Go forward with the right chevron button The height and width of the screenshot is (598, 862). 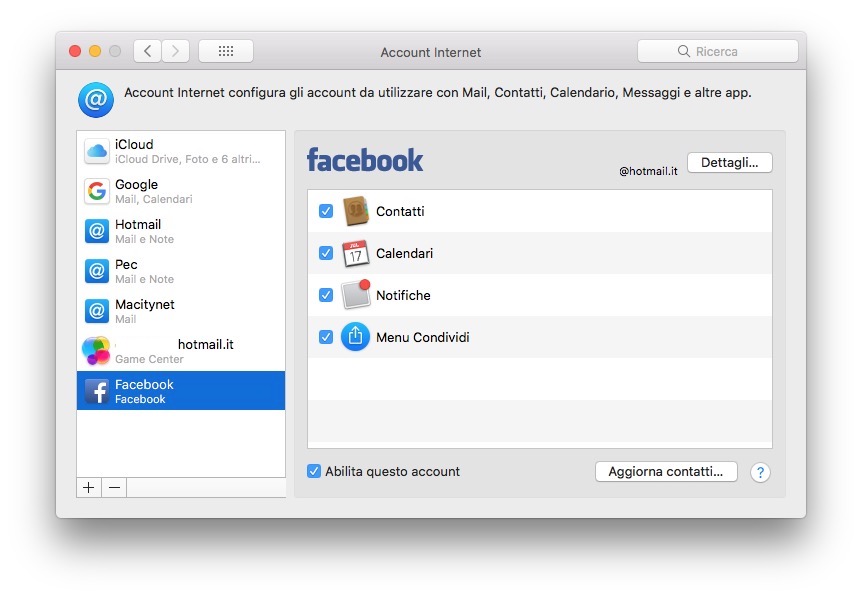tap(175, 51)
